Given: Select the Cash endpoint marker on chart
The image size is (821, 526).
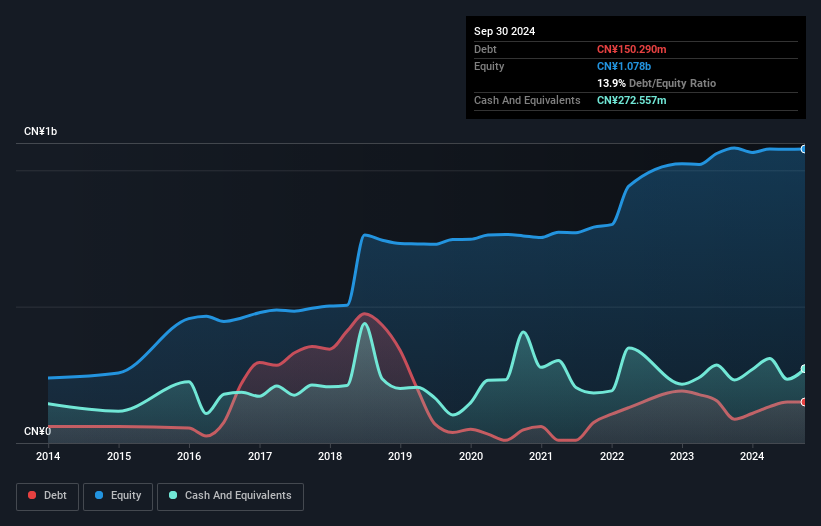Looking at the screenshot, I should tap(804, 369).
